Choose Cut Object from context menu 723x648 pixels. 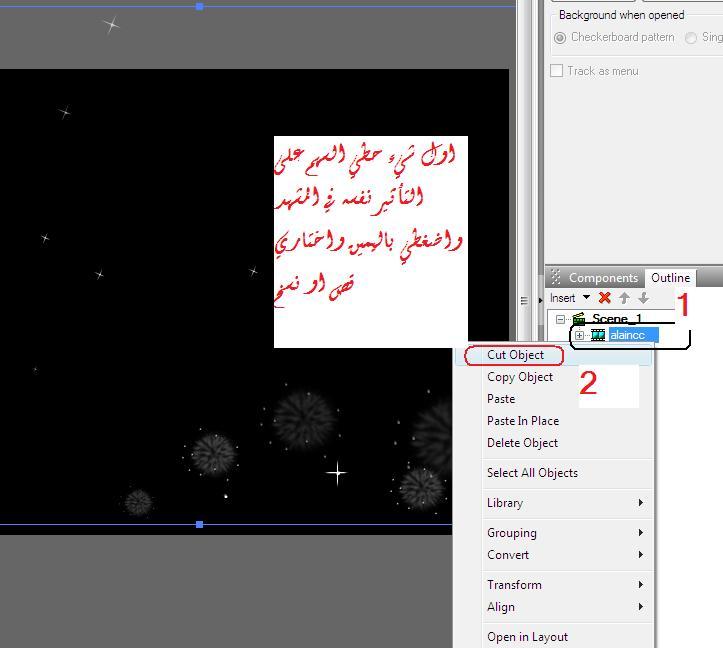[x=515, y=355]
